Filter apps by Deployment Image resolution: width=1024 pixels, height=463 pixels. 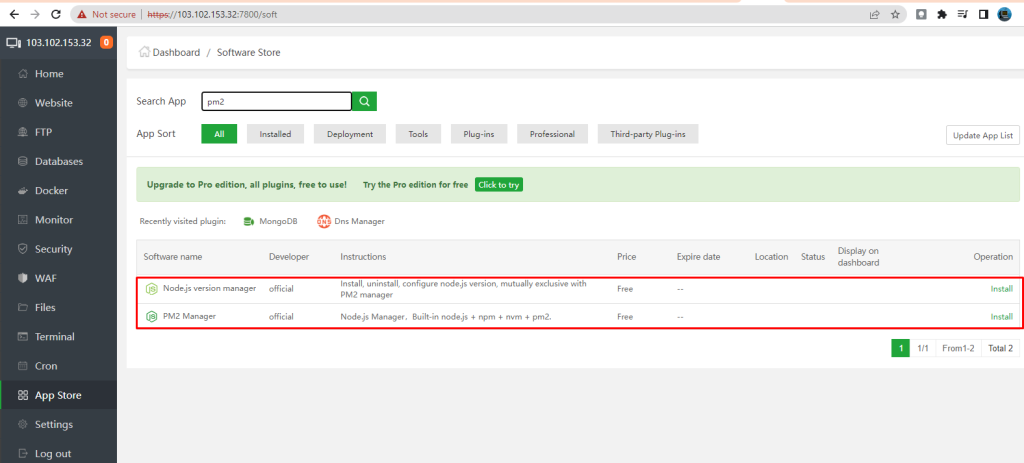pos(350,134)
